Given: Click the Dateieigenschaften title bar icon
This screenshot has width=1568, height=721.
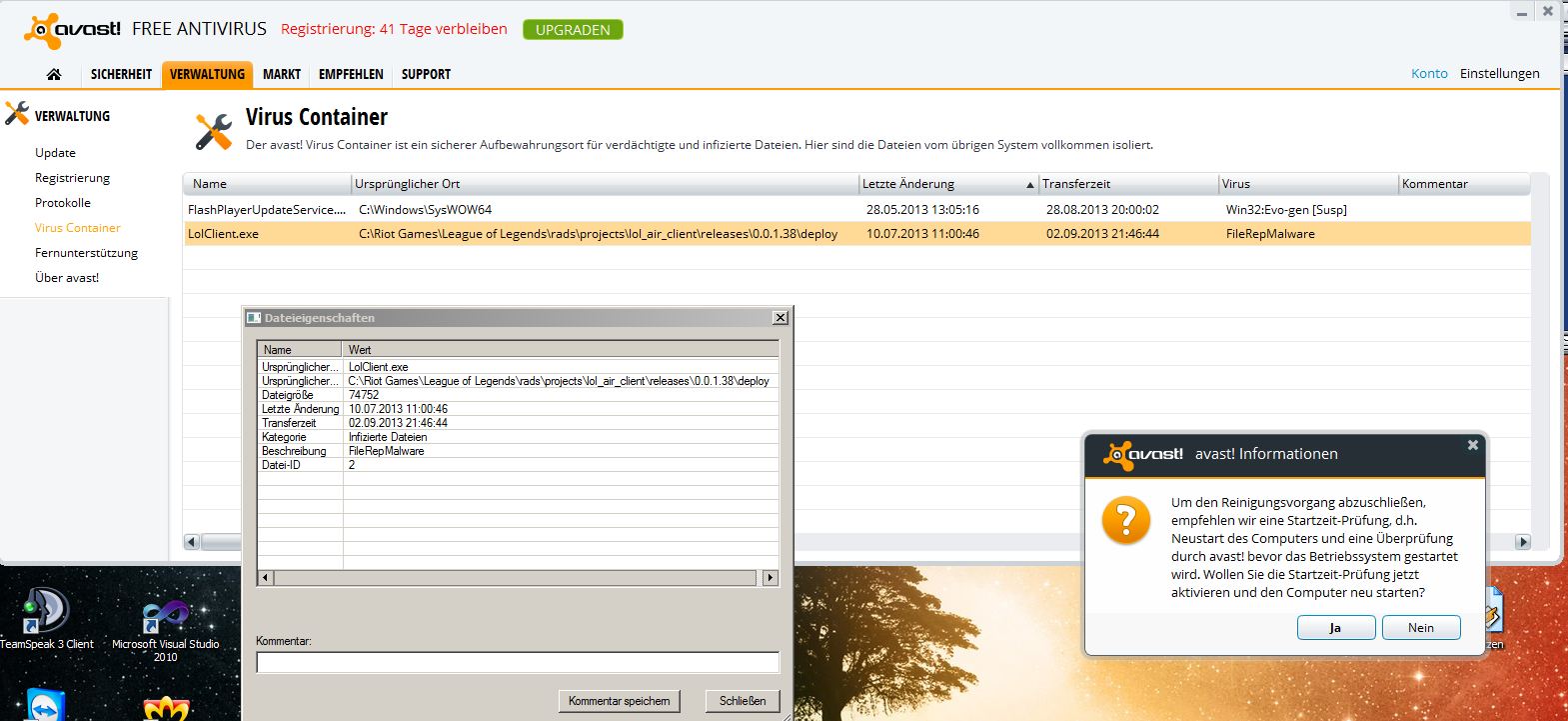Looking at the screenshot, I should (x=254, y=317).
